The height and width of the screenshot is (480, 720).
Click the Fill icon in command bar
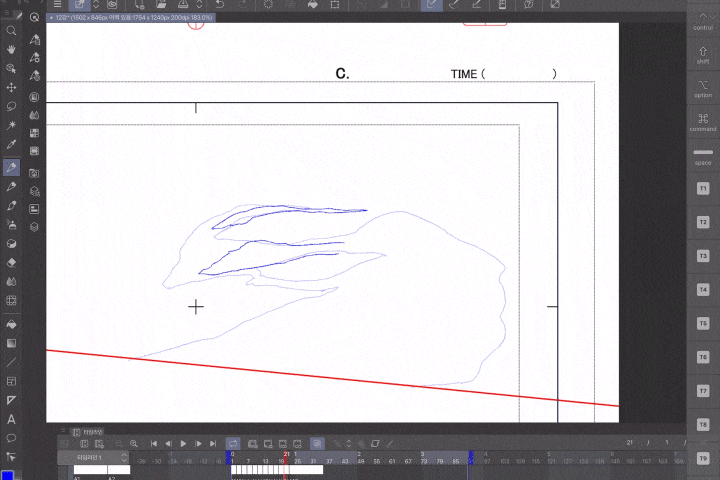[313, 5]
